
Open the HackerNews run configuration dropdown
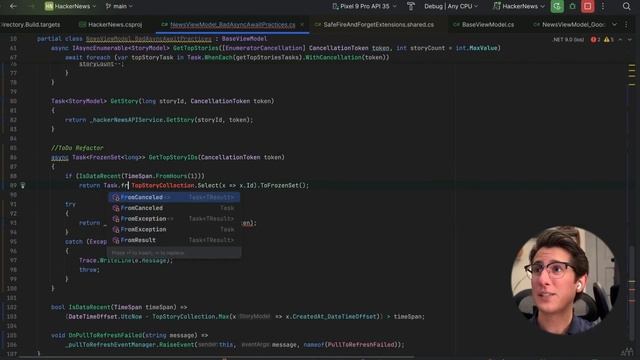click(518, 6)
